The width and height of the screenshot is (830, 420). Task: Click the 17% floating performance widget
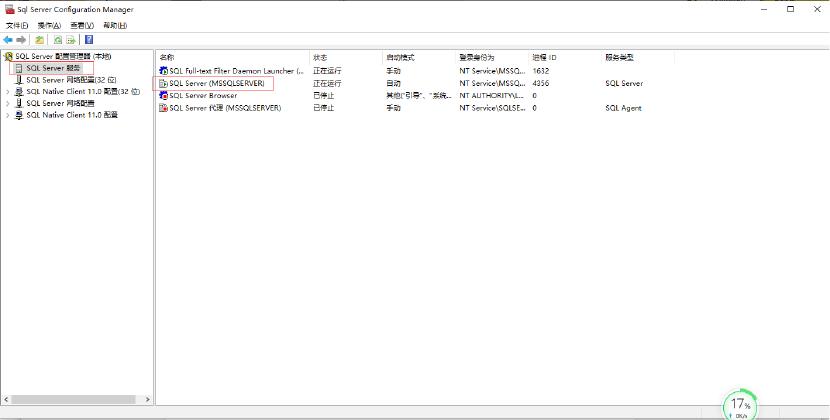(x=740, y=405)
